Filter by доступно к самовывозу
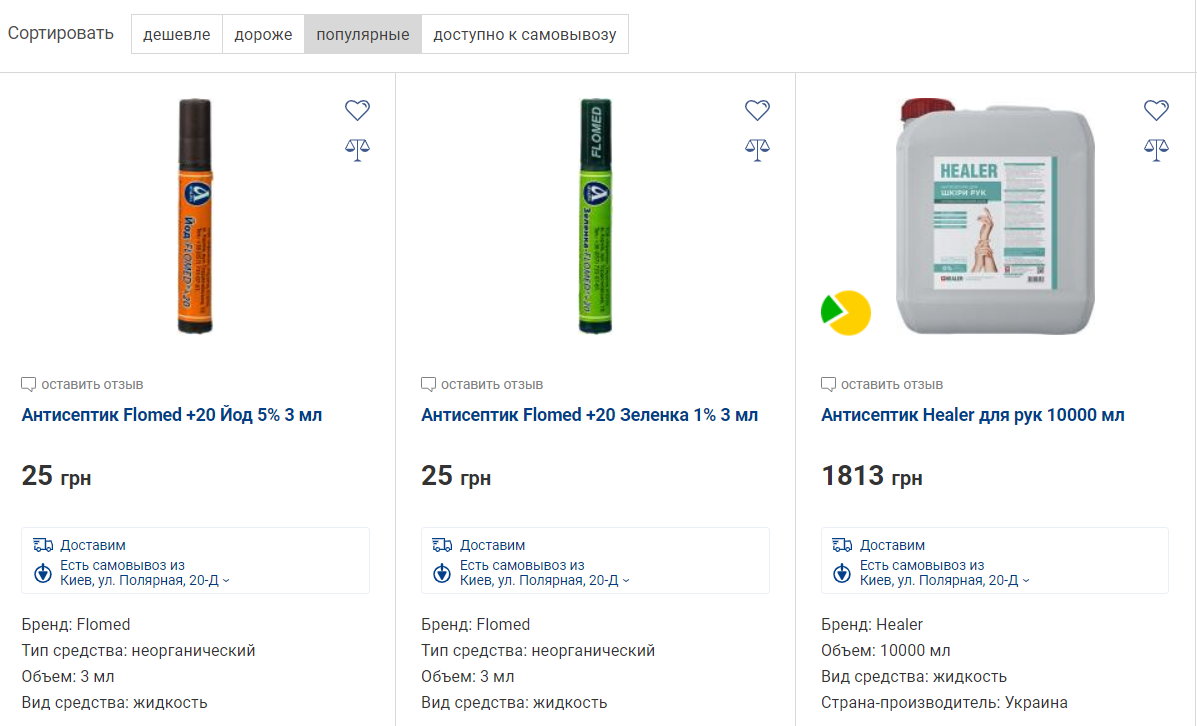 click(x=524, y=34)
